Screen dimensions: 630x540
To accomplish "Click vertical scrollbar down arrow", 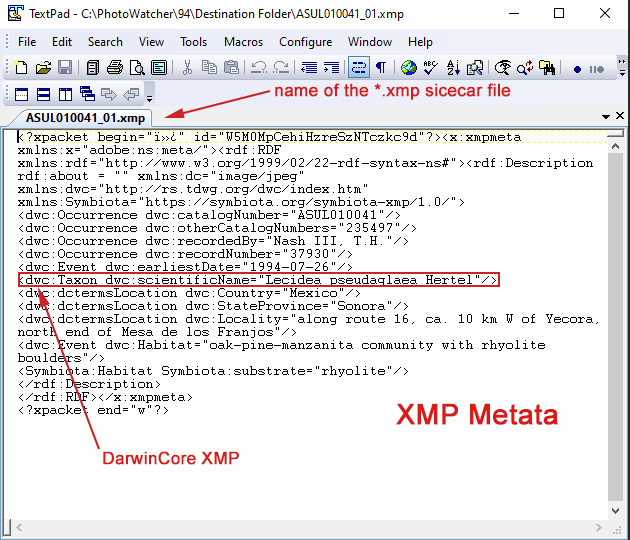I will click(615, 511).
